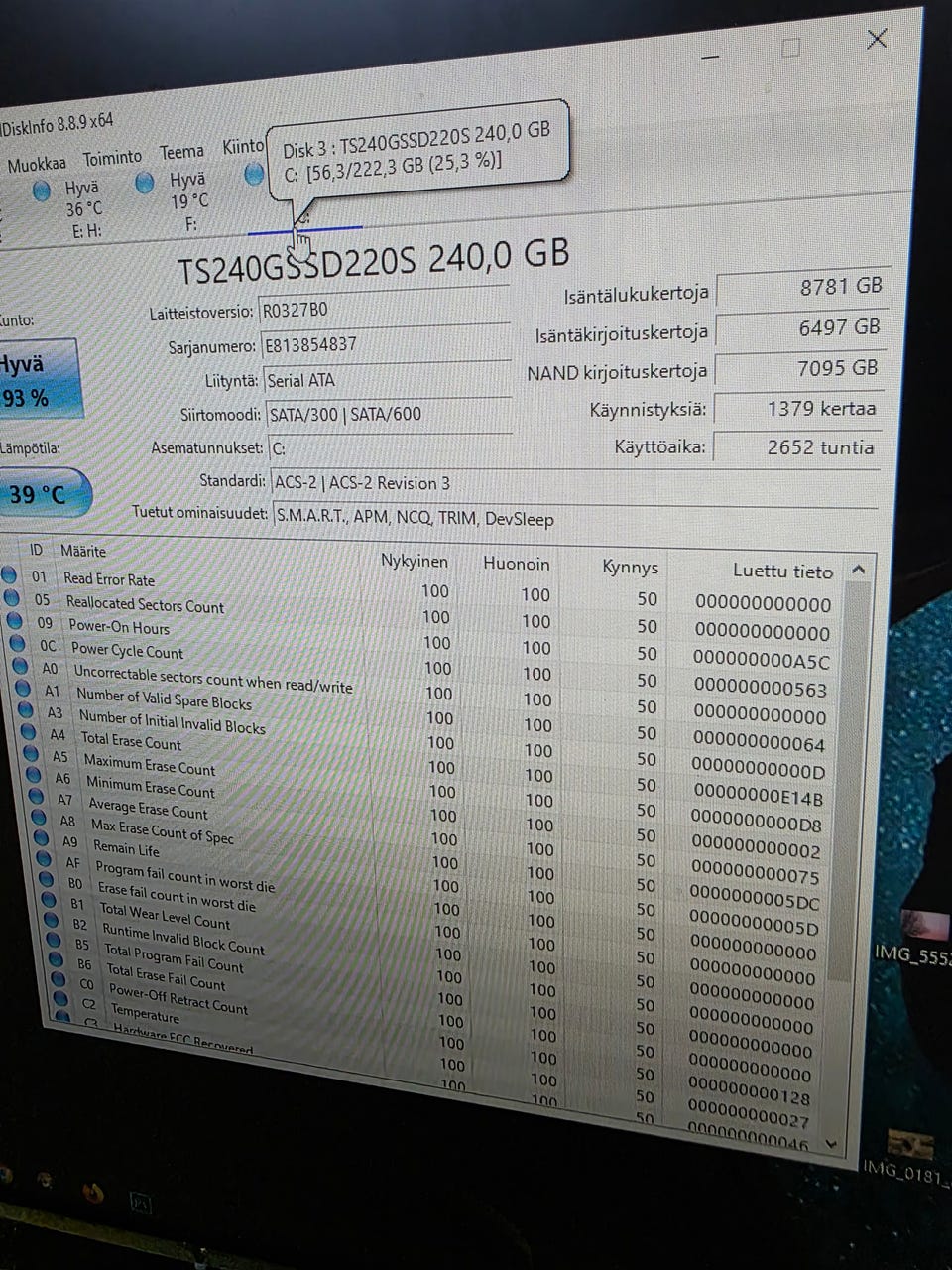Image resolution: width=952 pixels, height=1270 pixels.
Task: Click the Read Error Rate status icon
Action: (x=9, y=573)
